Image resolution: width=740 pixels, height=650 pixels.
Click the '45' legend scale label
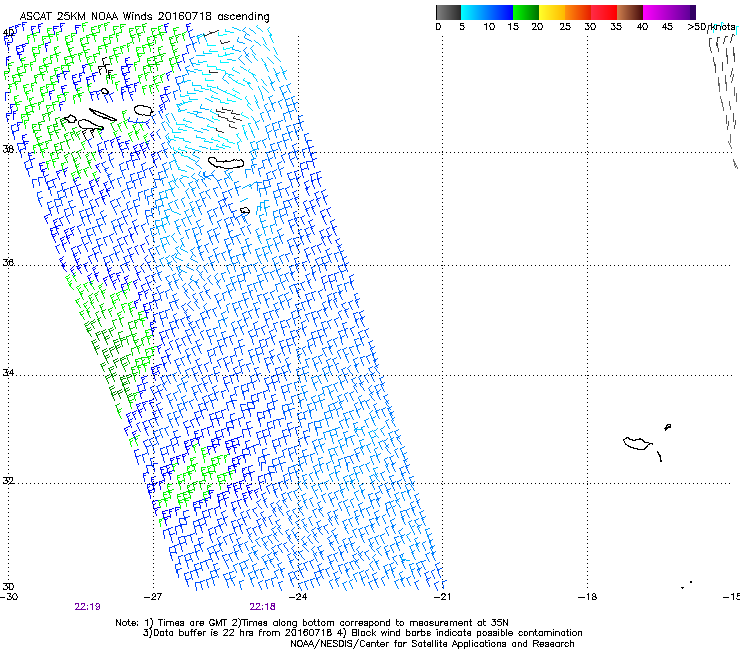coord(667,27)
